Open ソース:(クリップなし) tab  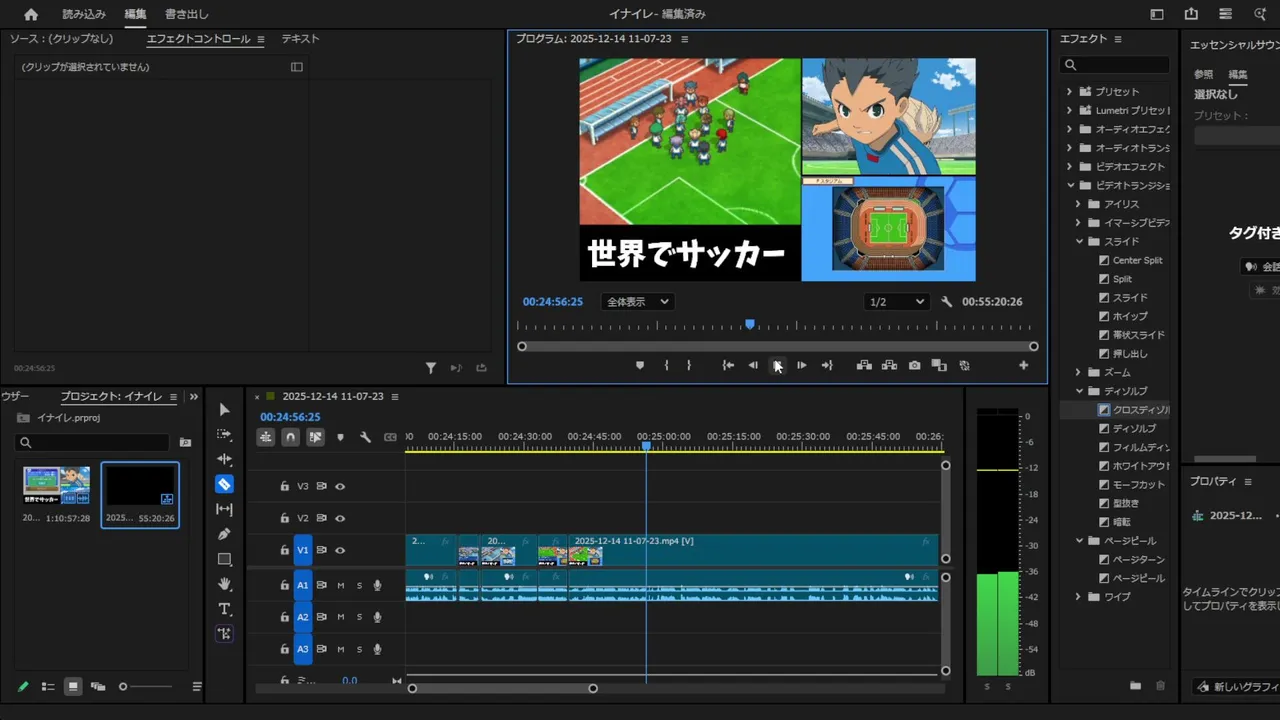point(62,39)
